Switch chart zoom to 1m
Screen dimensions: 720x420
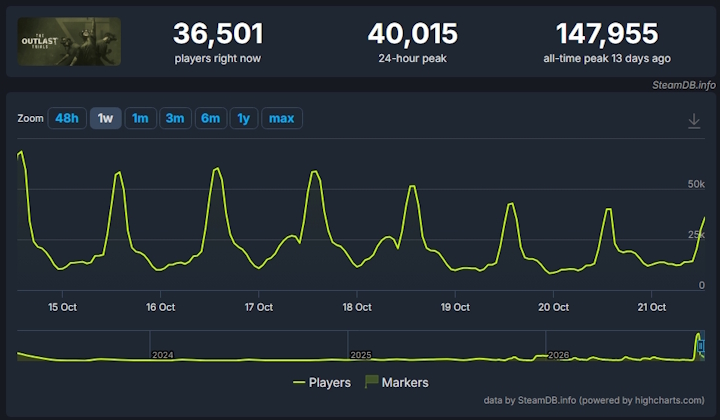pyautogui.click(x=141, y=118)
